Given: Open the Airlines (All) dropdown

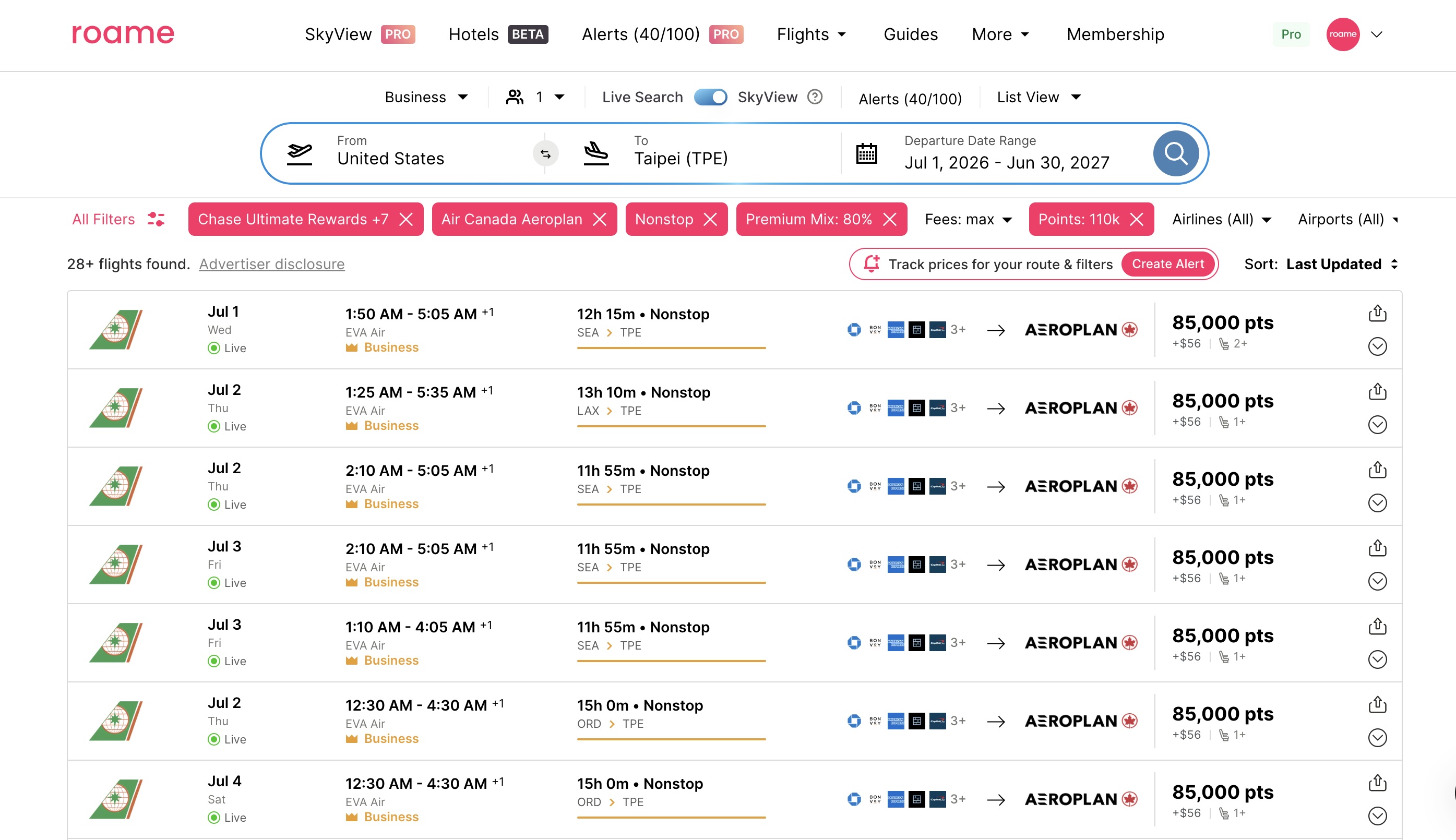Looking at the screenshot, I should [x=1222, y=219].
